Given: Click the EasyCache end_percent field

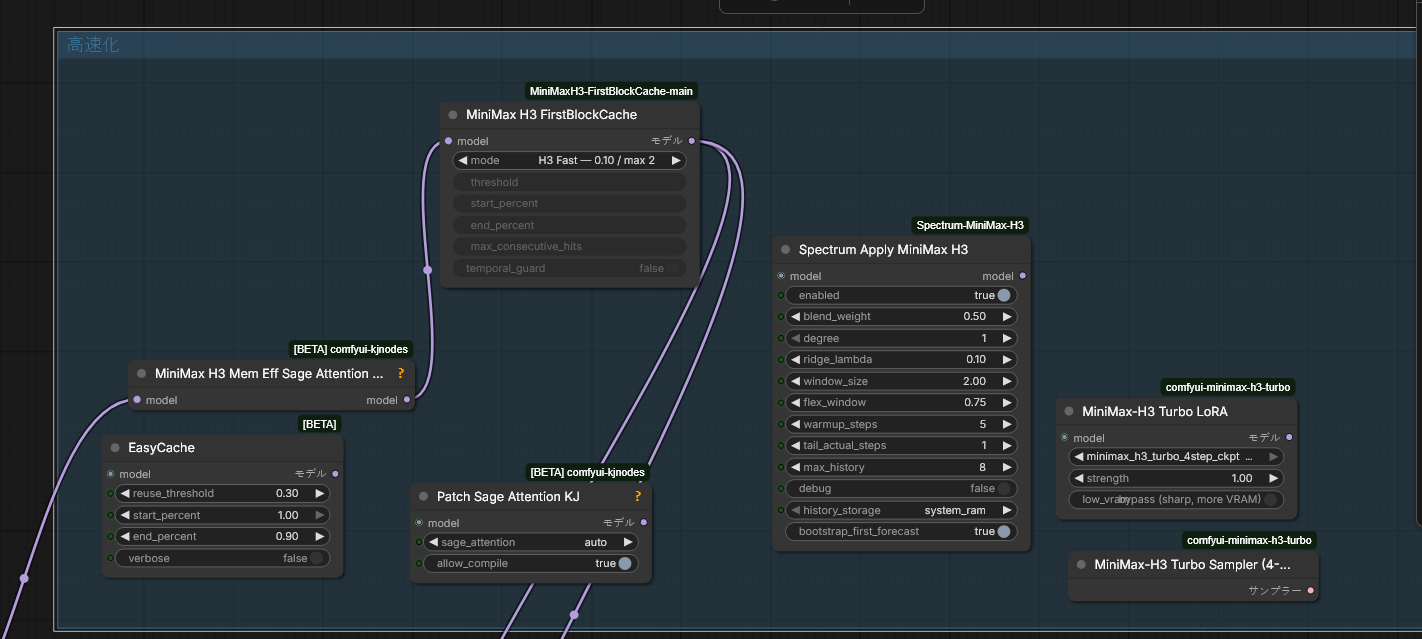Looking at the screenshot, I should [x=223, y=536].
